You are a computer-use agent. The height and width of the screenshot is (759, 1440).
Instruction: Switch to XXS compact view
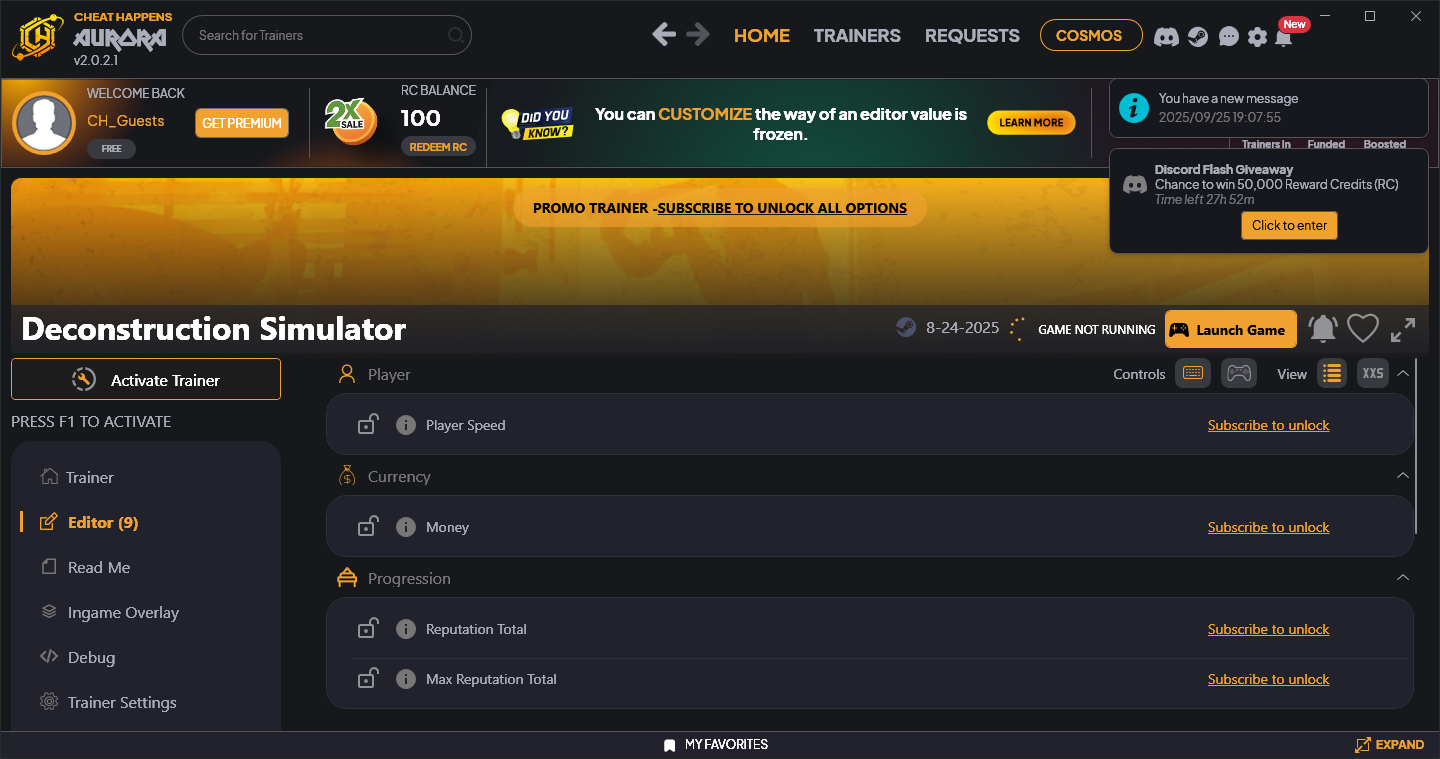(x=1373, y=373)
